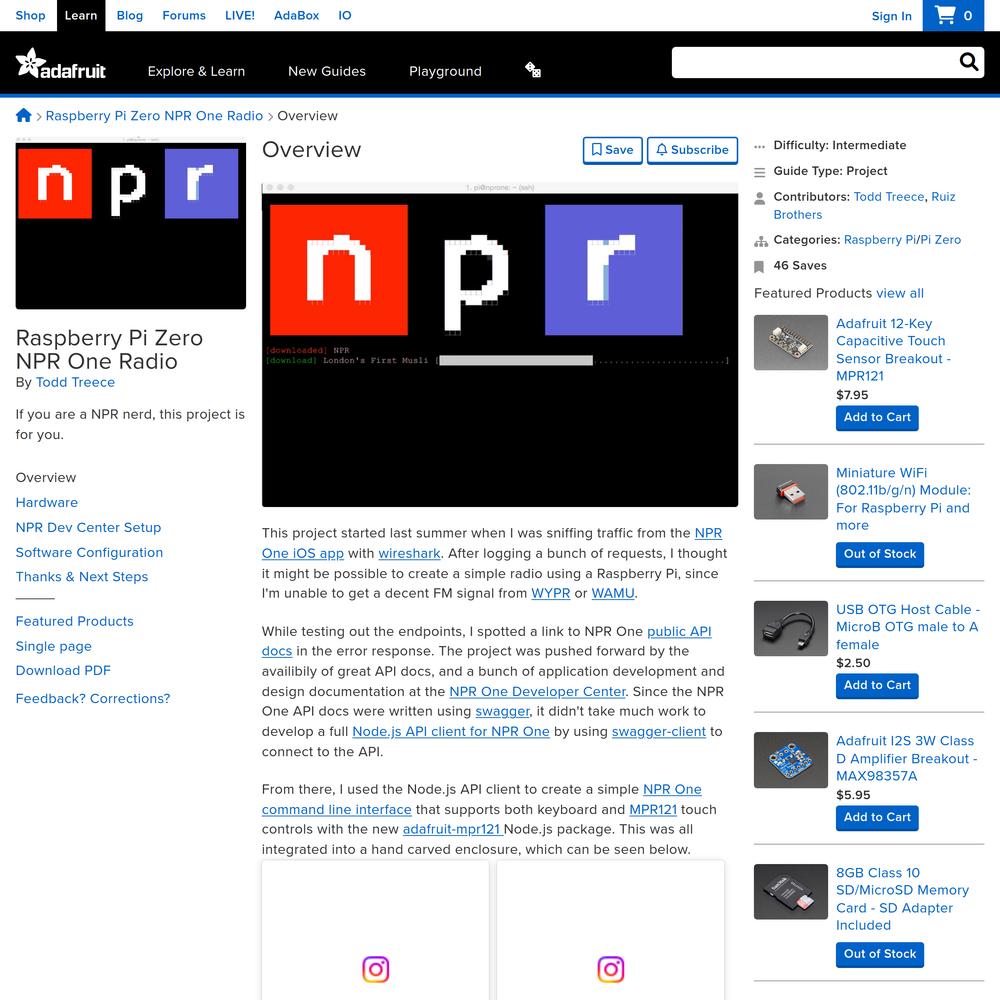Image resolution: width=1000 pixels, height=1000 pixels.
Task: Open Raspberry Pi/Pi Zero category link
Action: (902, 240)
